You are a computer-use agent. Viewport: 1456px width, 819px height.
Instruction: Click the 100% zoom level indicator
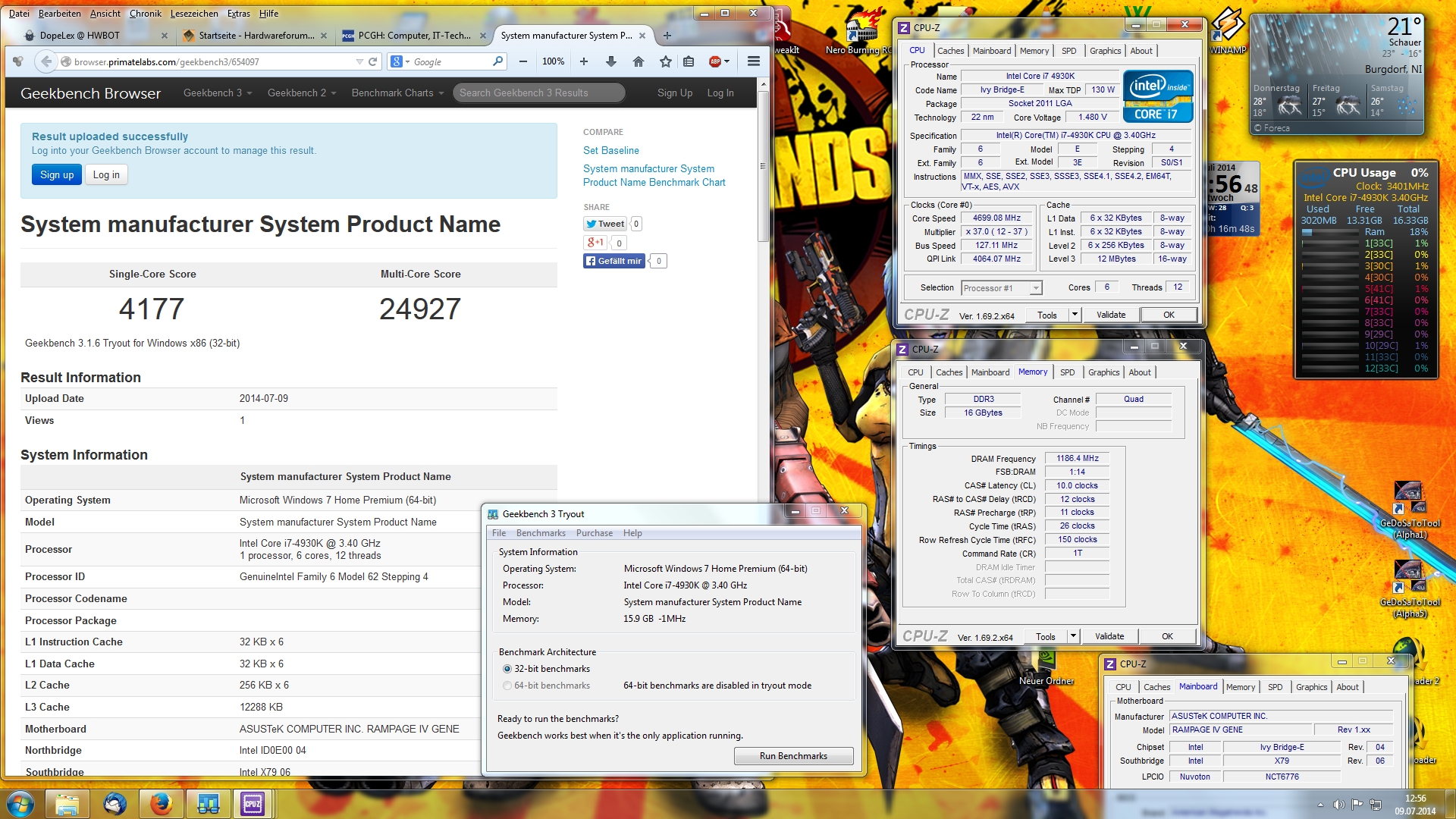[x=553, y=61]
